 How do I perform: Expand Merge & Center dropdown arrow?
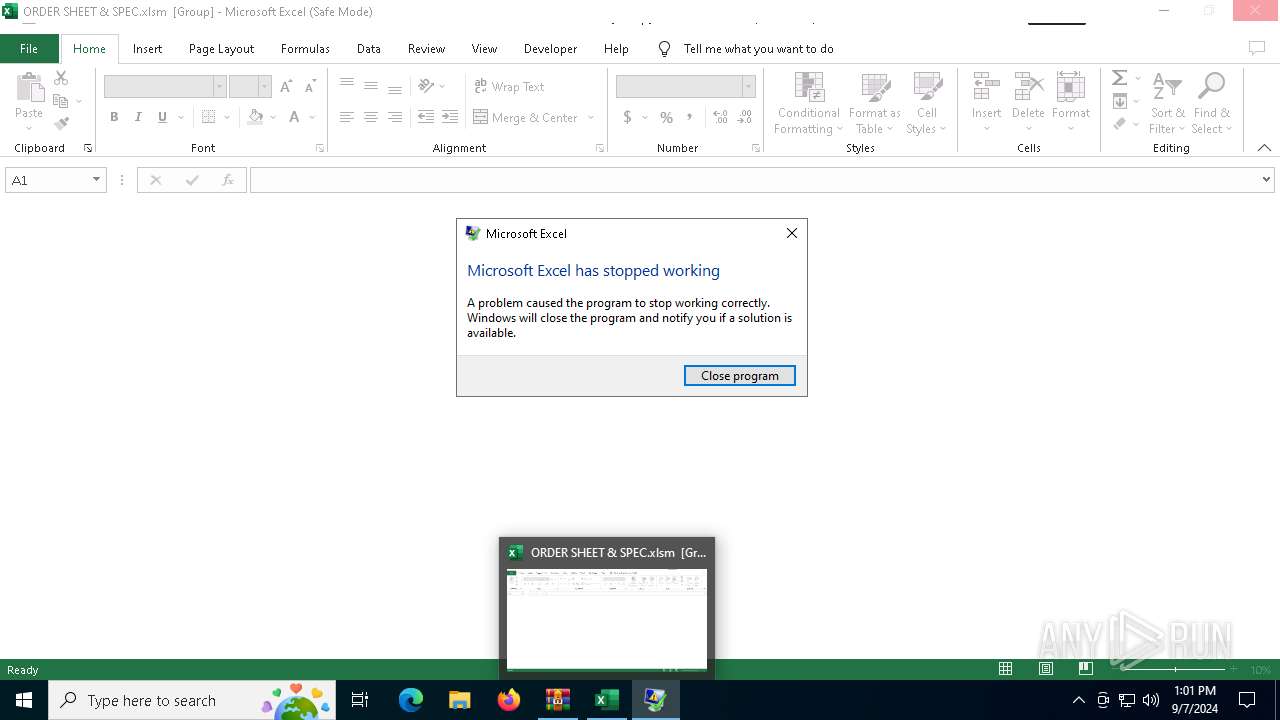[591, 117]
